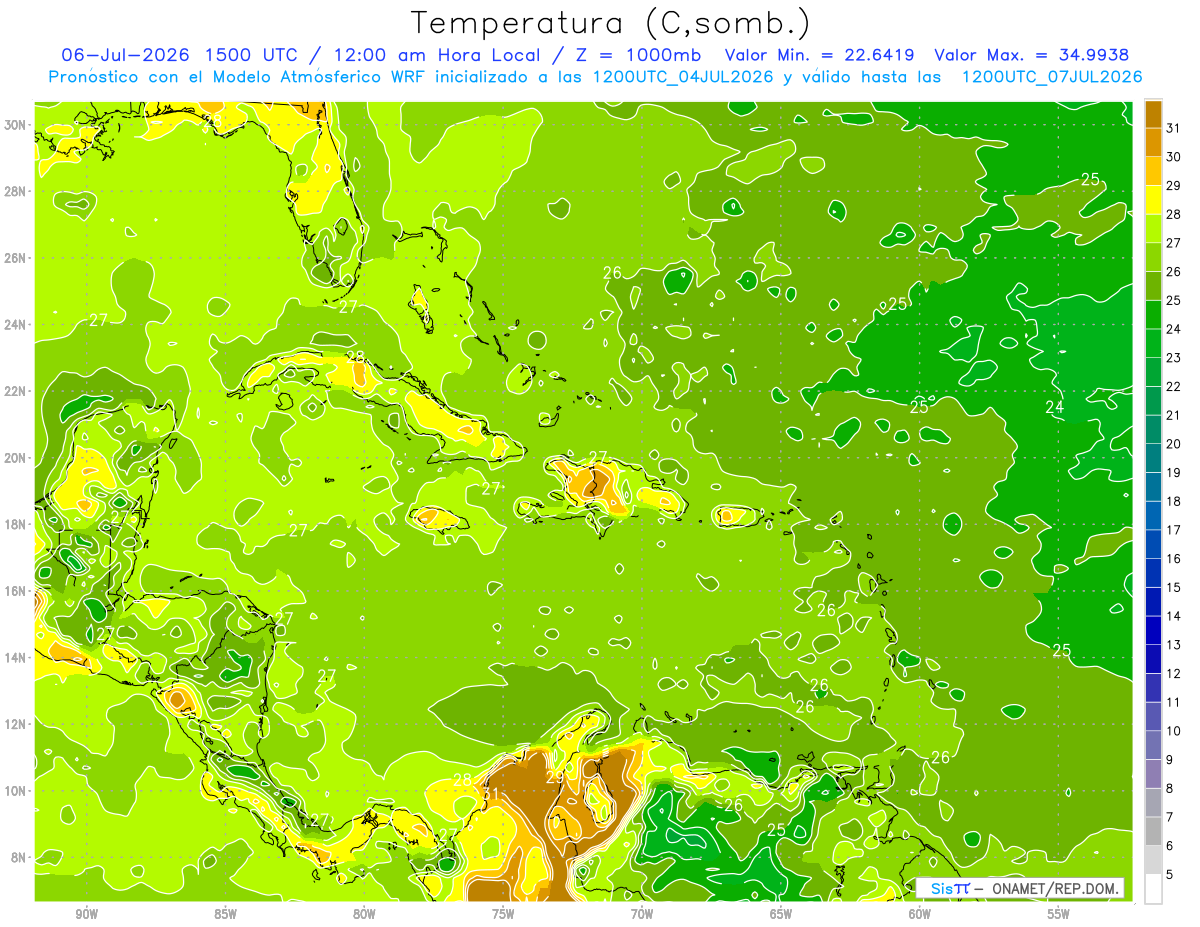Click the '16' label on the color scale
This screenshot has width=1200, height=927.
pyautogui.click(x=1174, y=558)
